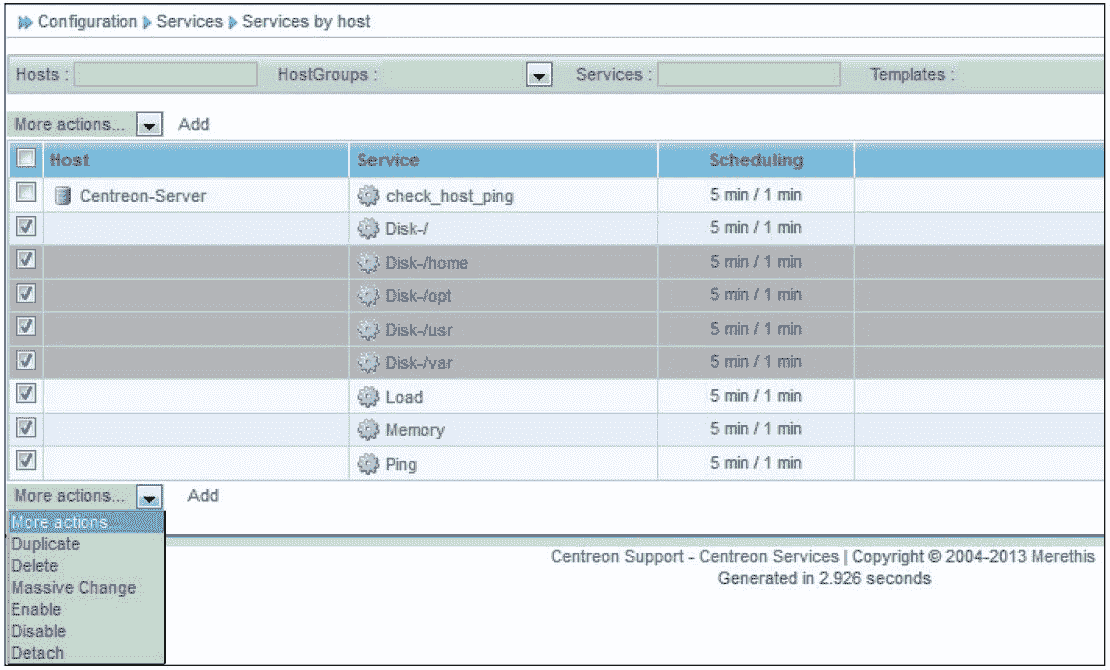Click the gear icon next to Disk-/home
Screen dimensions: 1110x670
tap(368, 263)
